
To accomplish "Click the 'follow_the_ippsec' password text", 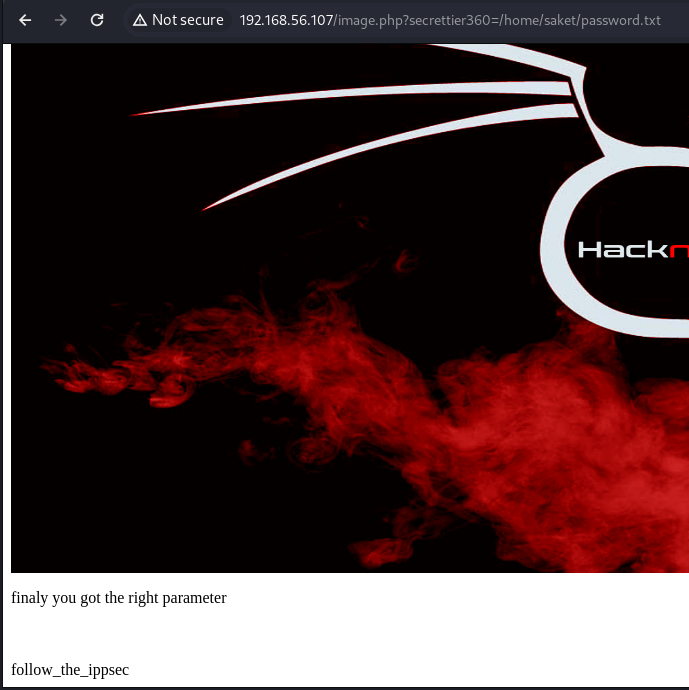I will click(70, 670).
